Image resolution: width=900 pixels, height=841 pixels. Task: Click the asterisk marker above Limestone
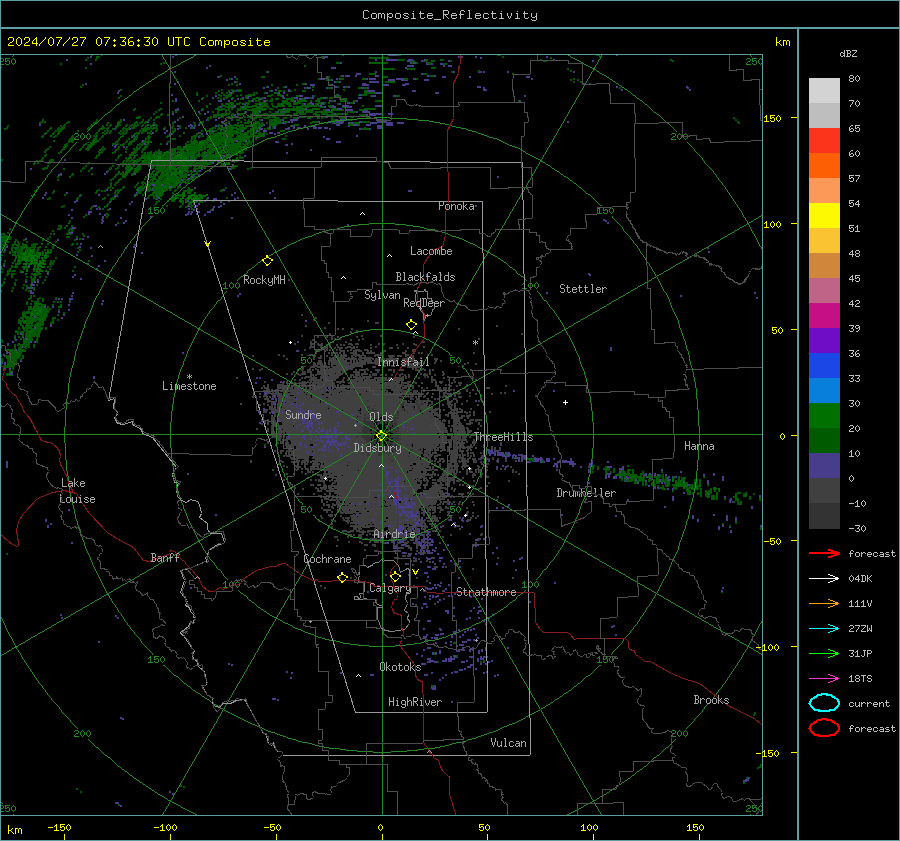pyautogui.click(x=189, y=377)
